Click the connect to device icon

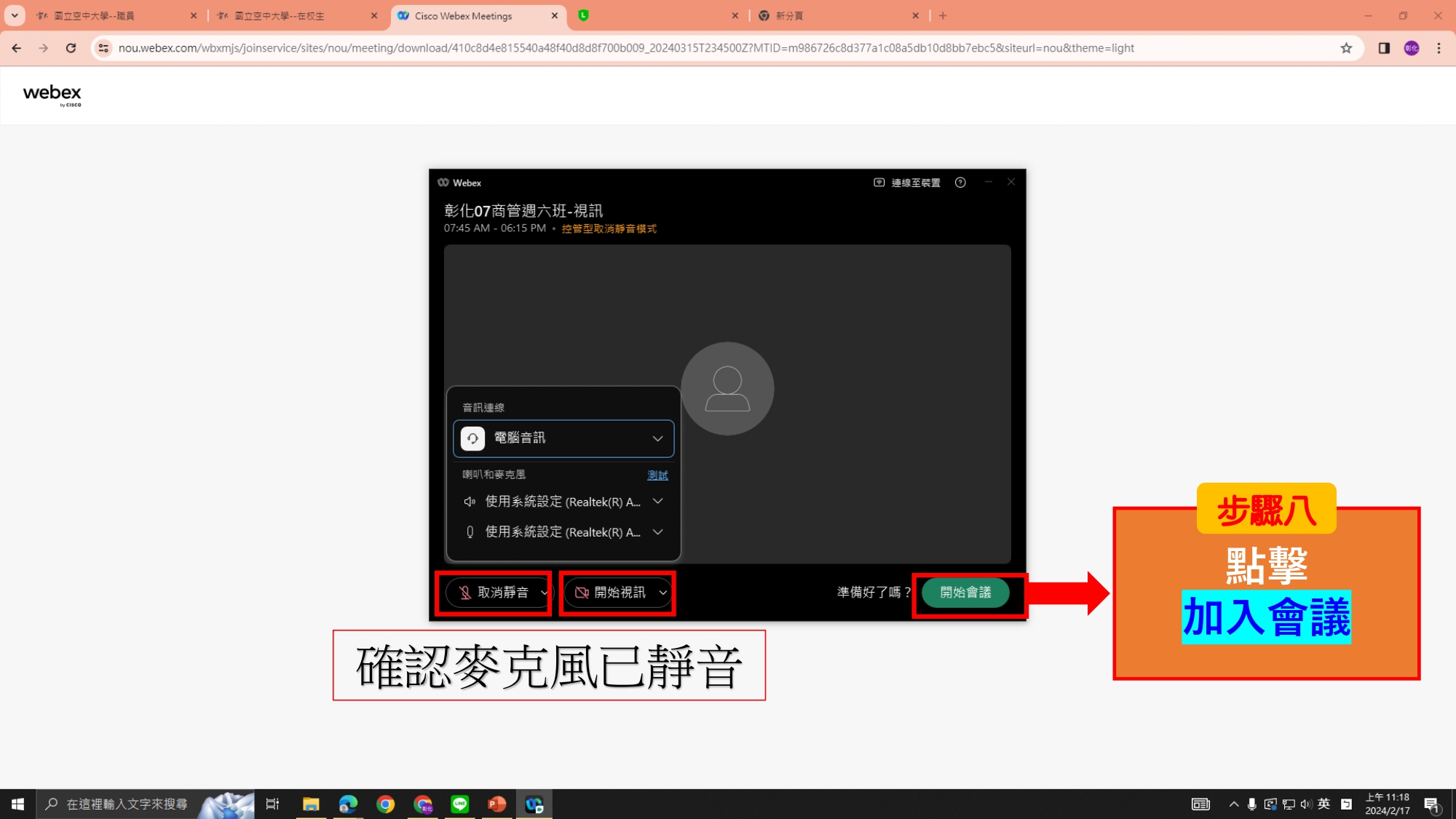tap(879, 183)
